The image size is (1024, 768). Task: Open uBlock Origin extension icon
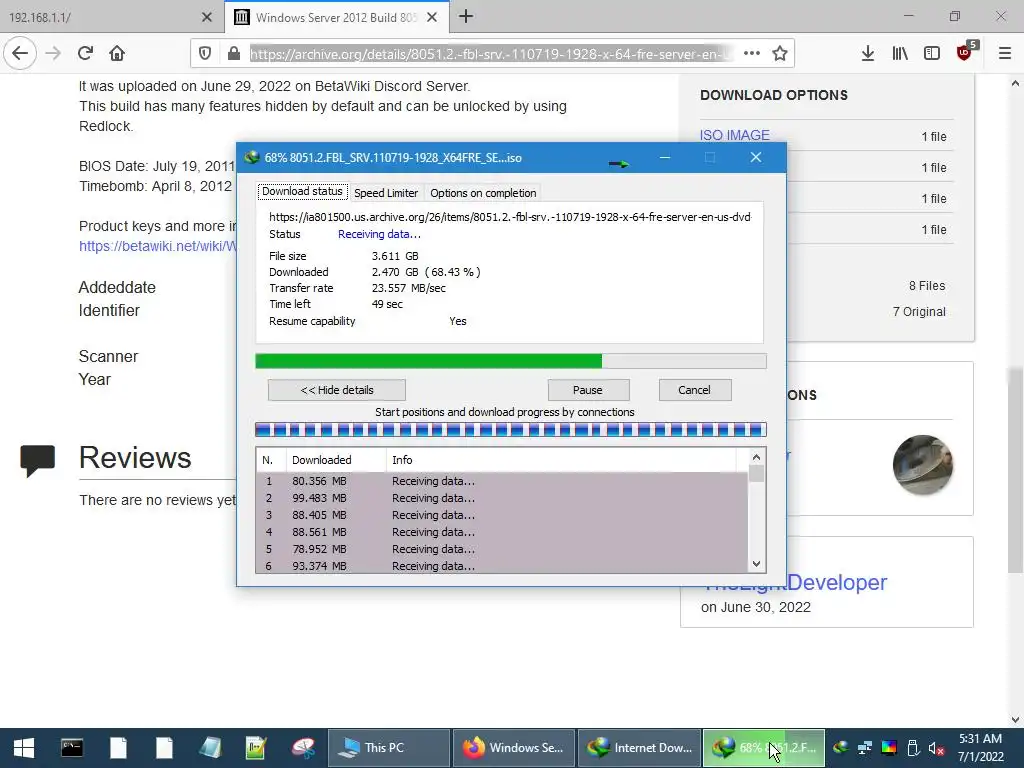(965, 52)
